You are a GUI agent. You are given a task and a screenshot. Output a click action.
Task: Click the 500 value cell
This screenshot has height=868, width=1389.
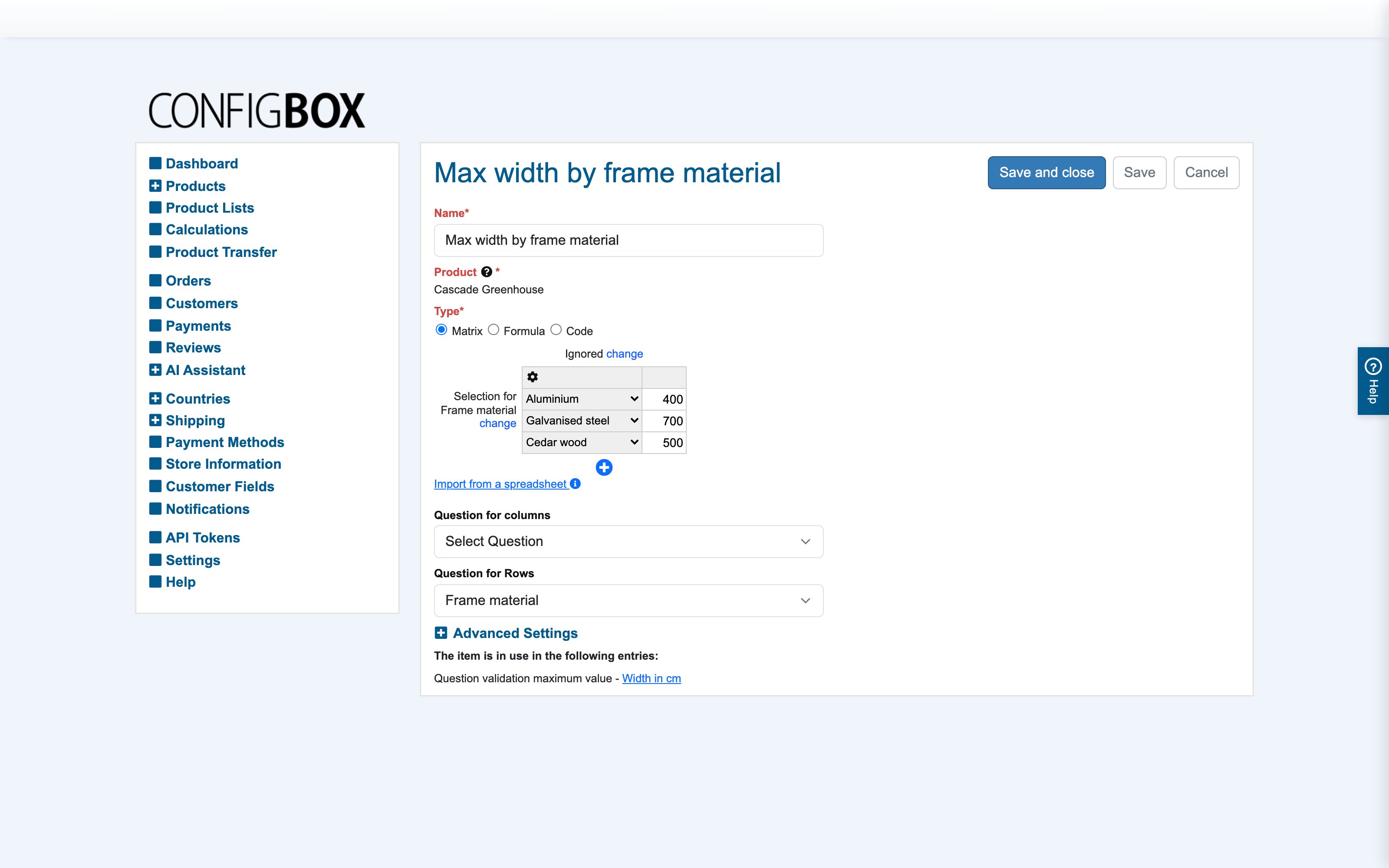664,443
